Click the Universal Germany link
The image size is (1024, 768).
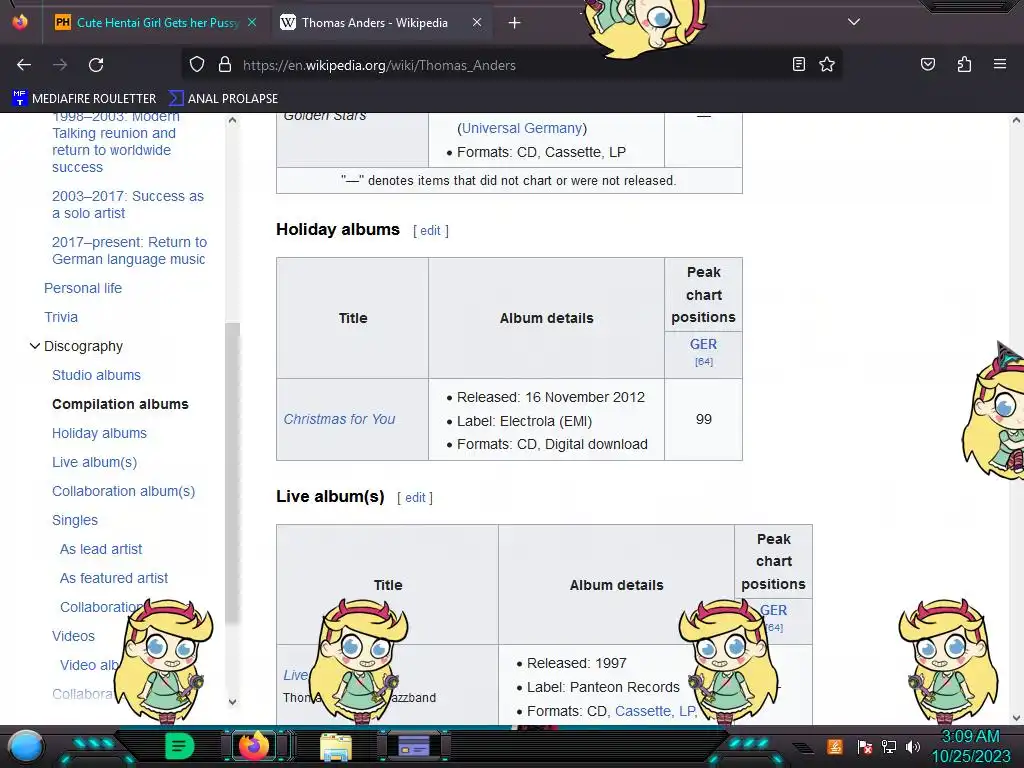(522, 128)
